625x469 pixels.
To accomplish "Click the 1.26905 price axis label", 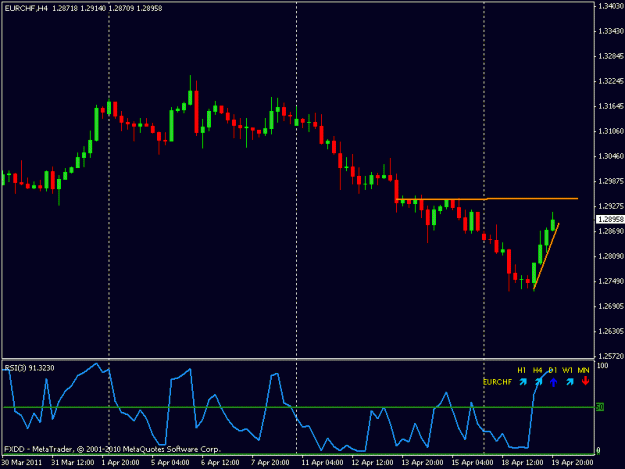I will tap(611, 306).
